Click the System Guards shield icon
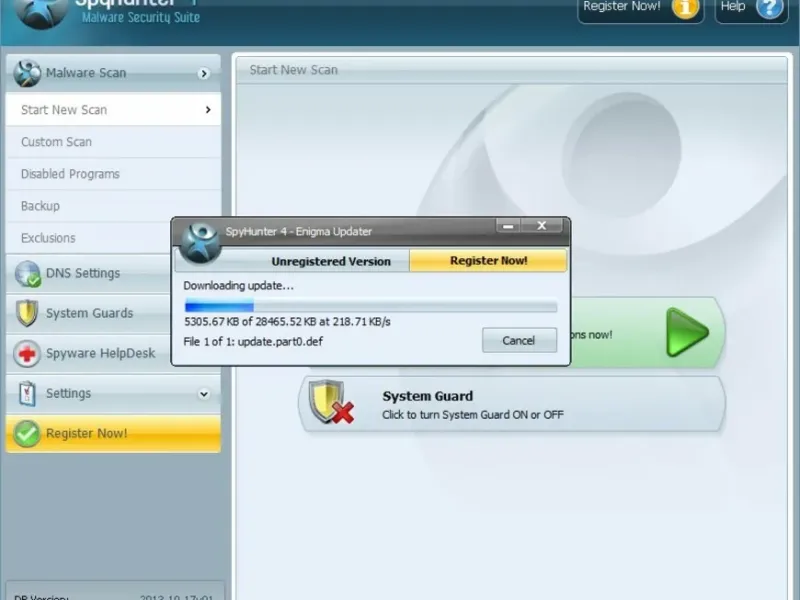 tap(27, 313)
